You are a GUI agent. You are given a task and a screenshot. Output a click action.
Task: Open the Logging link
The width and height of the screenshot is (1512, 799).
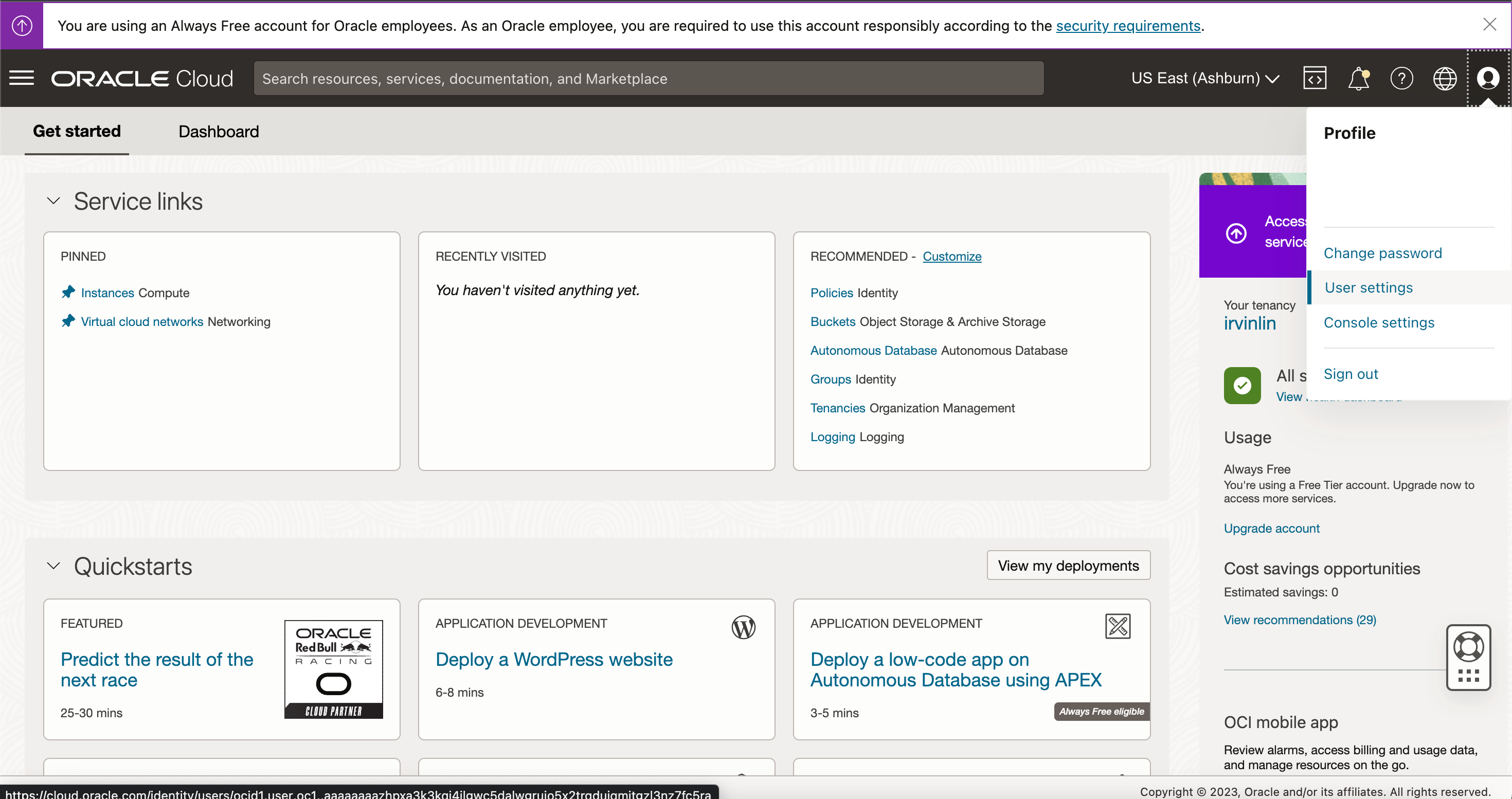(x=832, y=437)
